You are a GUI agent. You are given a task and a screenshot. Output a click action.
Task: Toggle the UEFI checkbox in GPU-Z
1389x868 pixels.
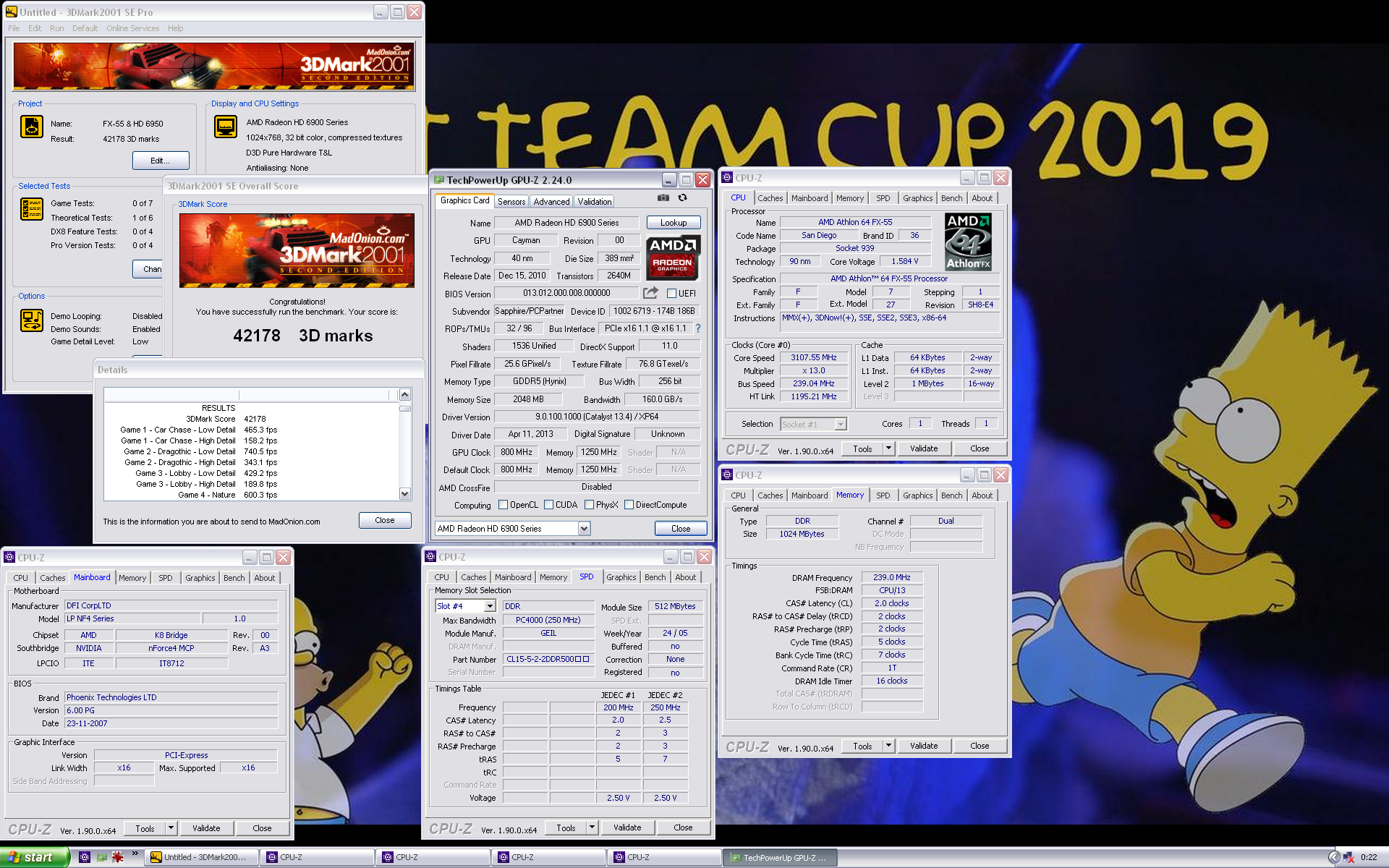[671, 294]
